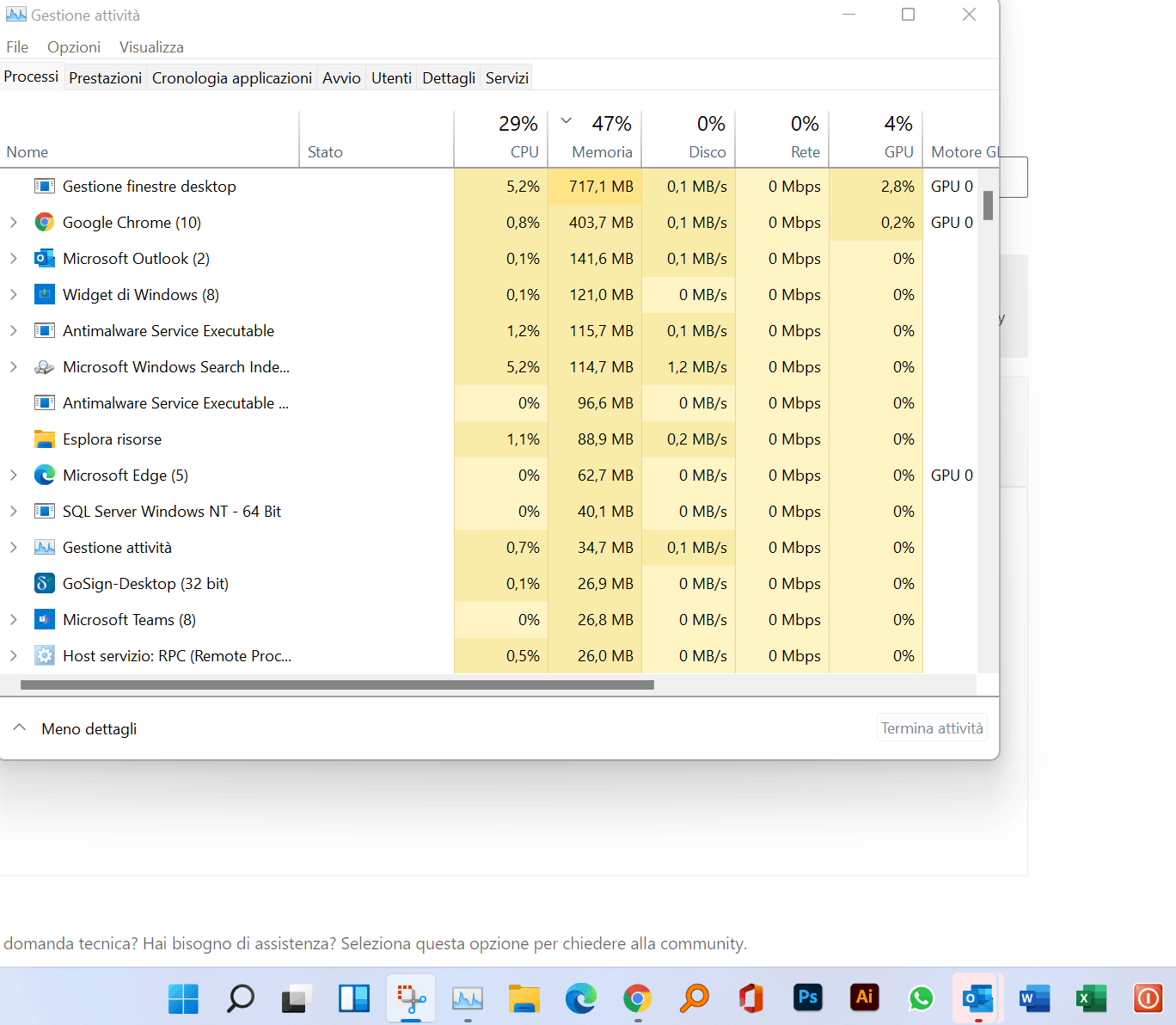The width and height of the screenshot is (1176, 1025).
Task: Select the Gestione finestre desktop icon
Action: (45, 187)
